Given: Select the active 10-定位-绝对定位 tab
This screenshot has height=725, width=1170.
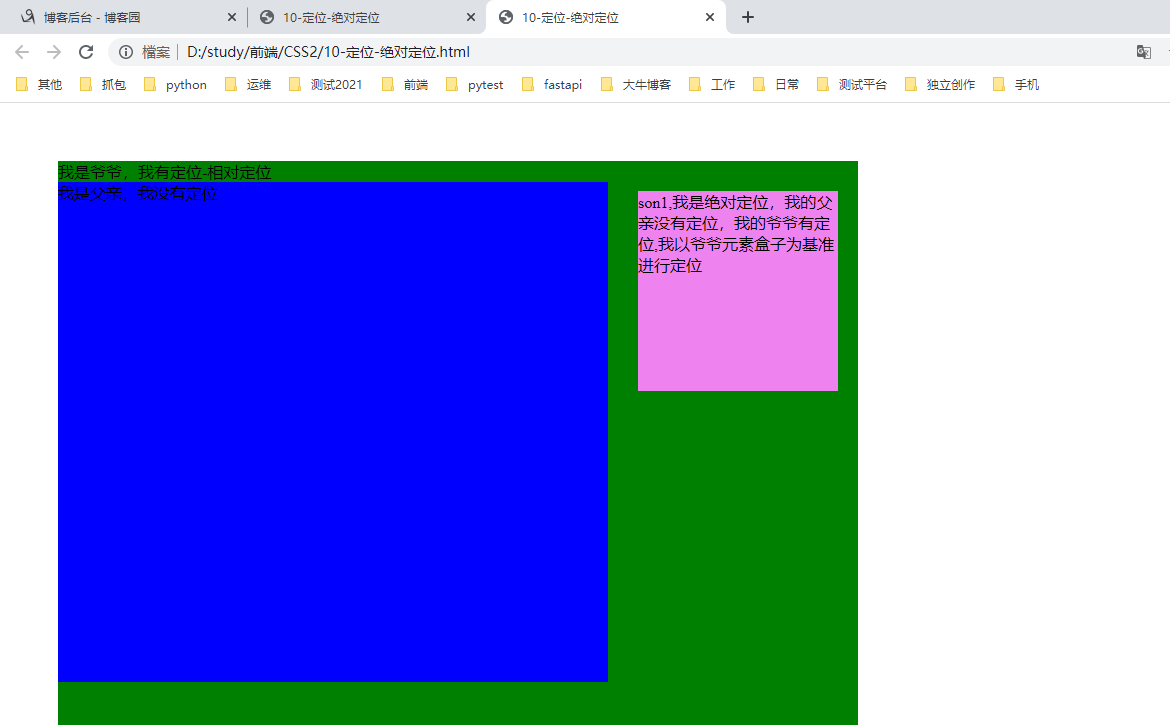Looking at the screenshot, I should 605,17.
